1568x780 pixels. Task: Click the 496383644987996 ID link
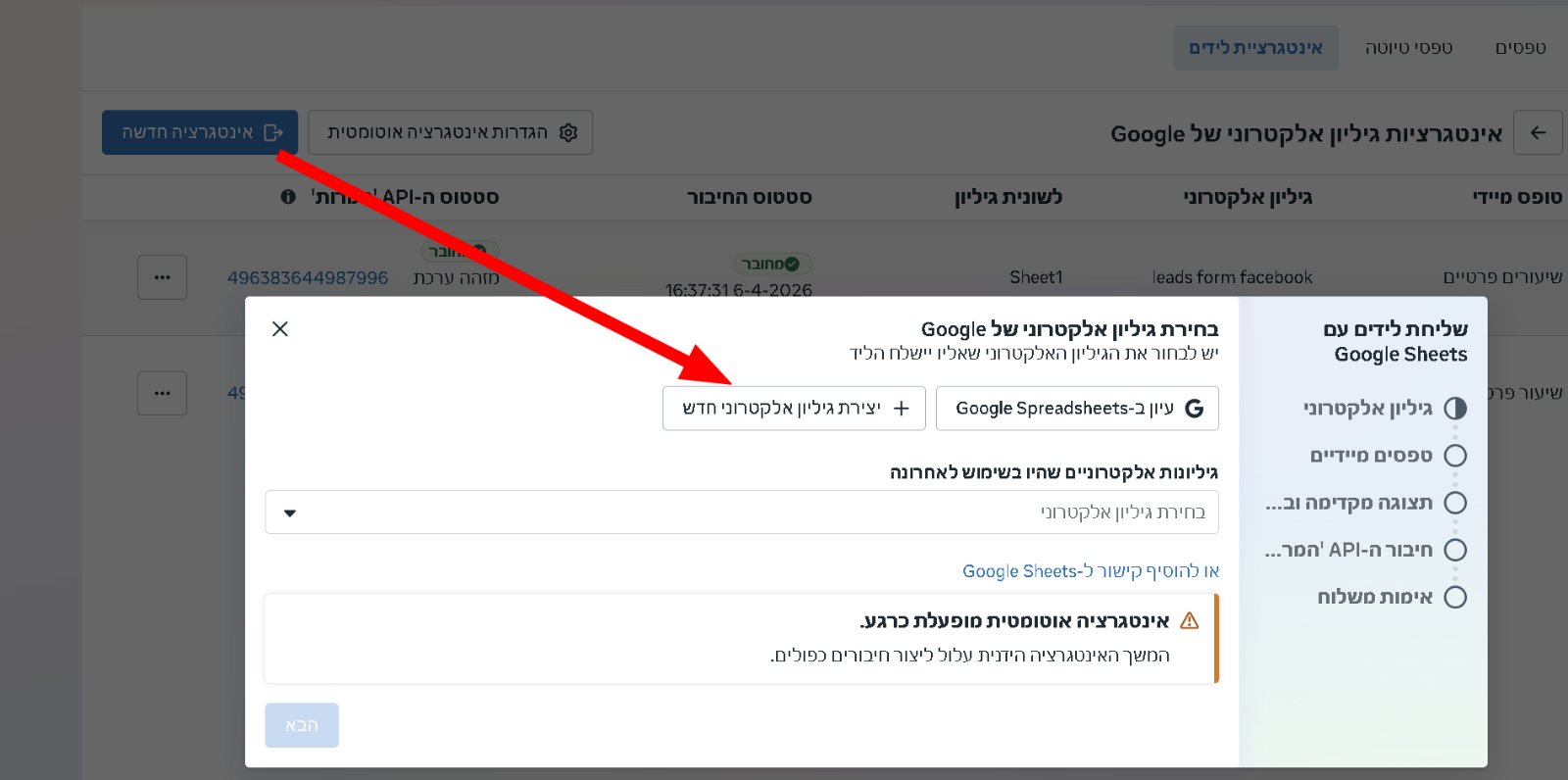[x=308, y=278]
